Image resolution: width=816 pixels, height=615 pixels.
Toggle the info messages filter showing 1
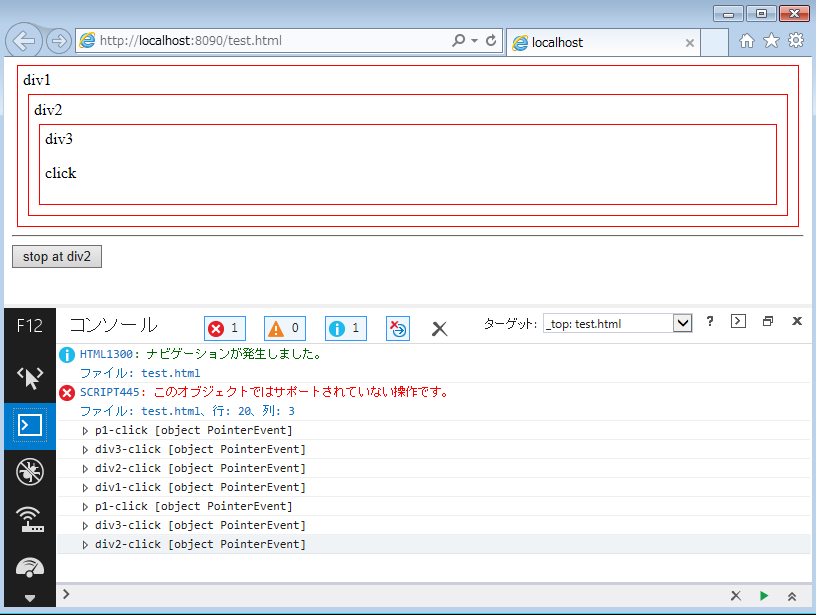coord(346,328)
